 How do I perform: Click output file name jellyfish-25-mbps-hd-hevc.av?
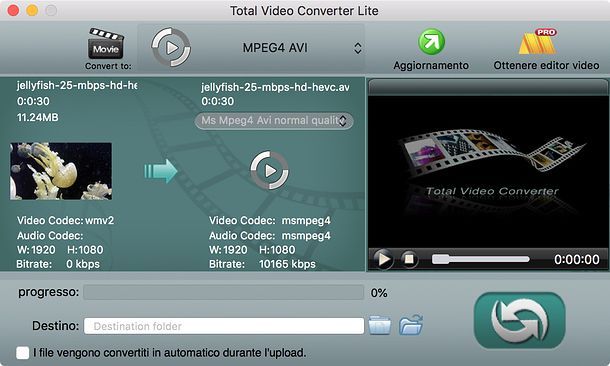(x=275, y=87)
